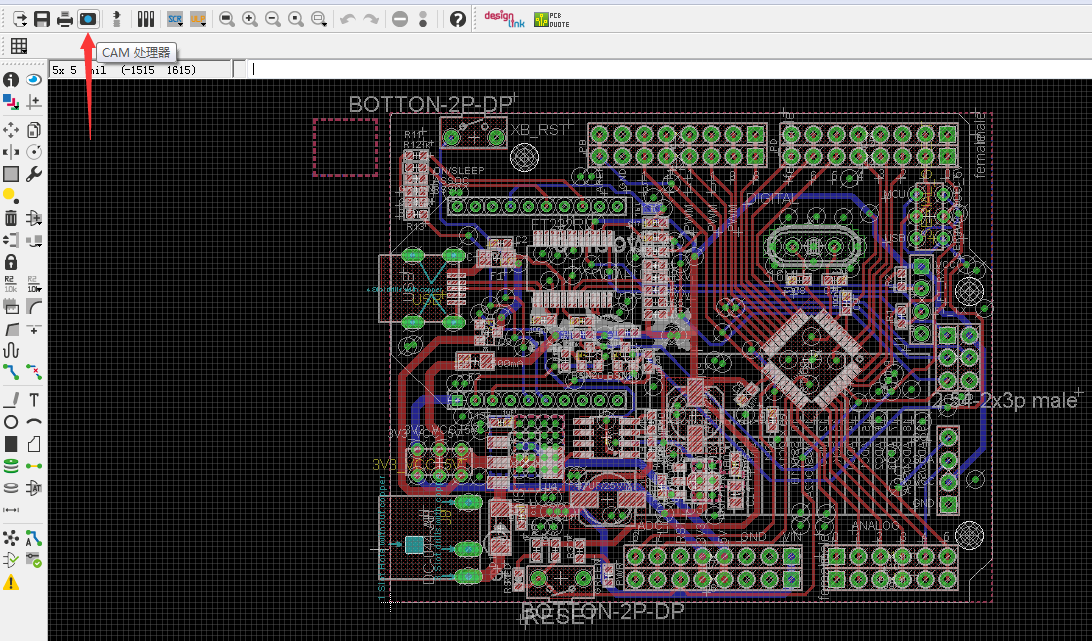Pick the Text tool
This screenshot has width=1092, height=641.
[33, 400]
